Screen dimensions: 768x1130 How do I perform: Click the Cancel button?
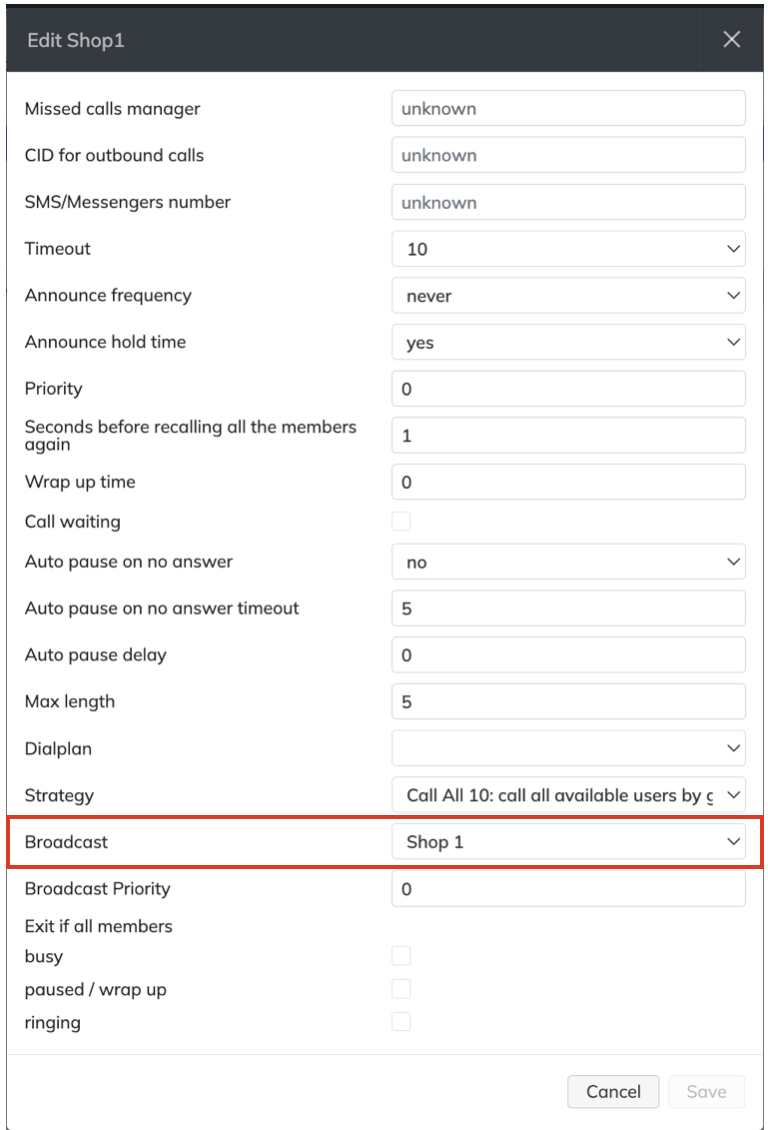613,1091
